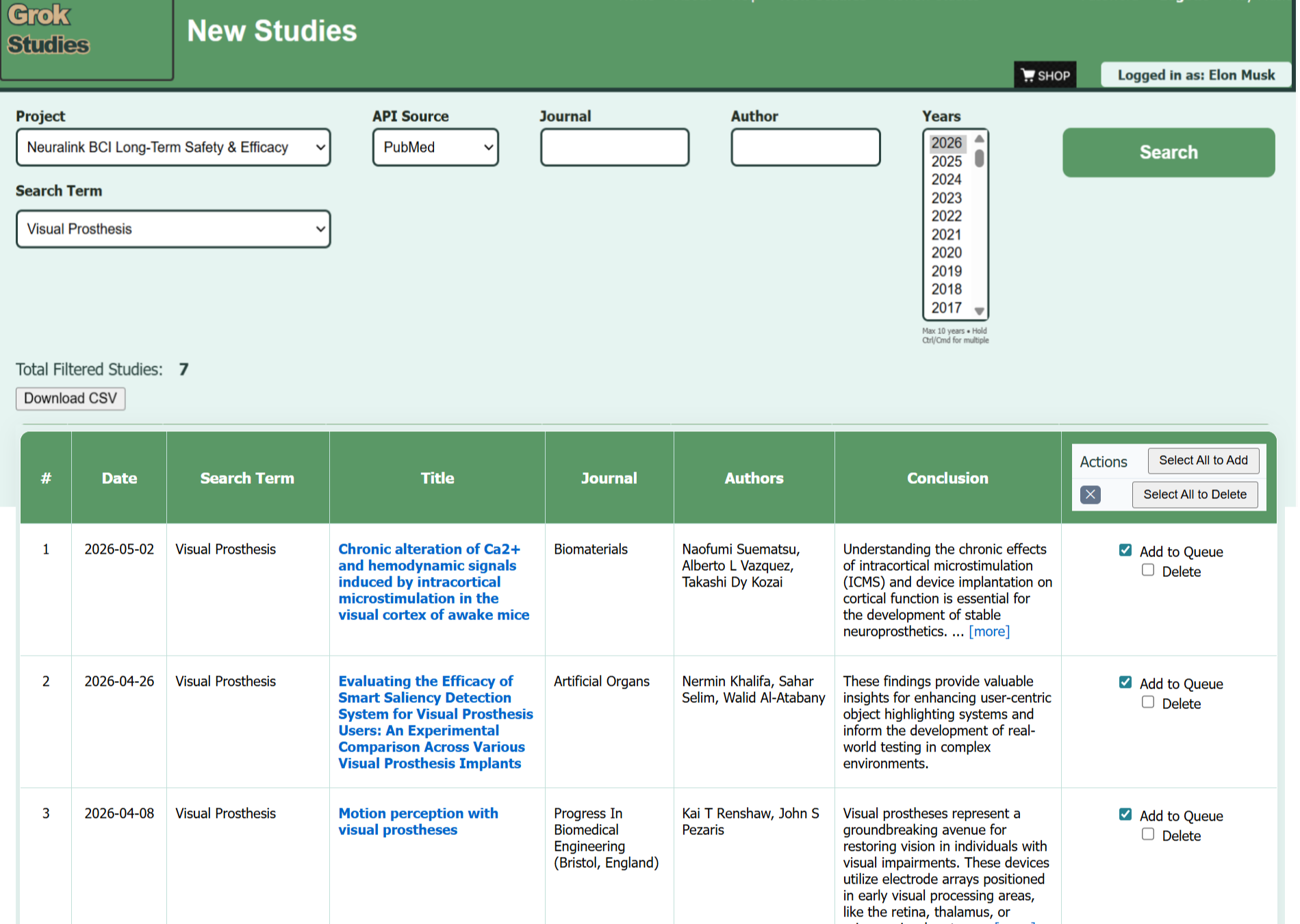Click Download CSV button
The height and width of the screenshot is (924, 1300).
(71, 398)
